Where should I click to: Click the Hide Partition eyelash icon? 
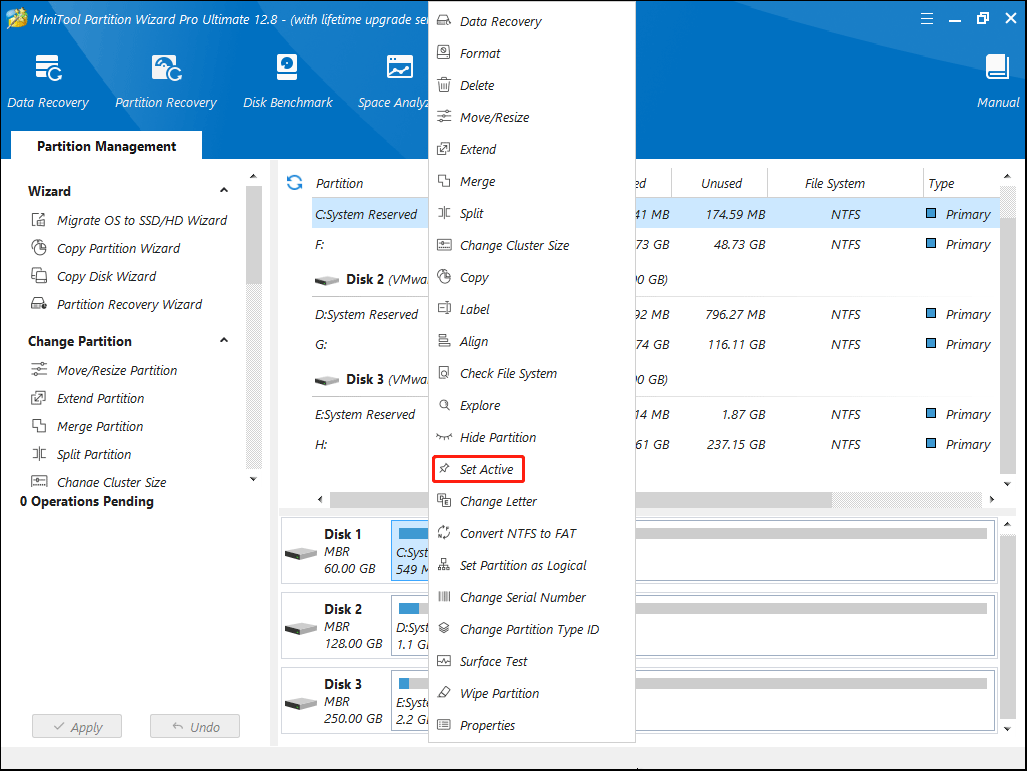443,436
